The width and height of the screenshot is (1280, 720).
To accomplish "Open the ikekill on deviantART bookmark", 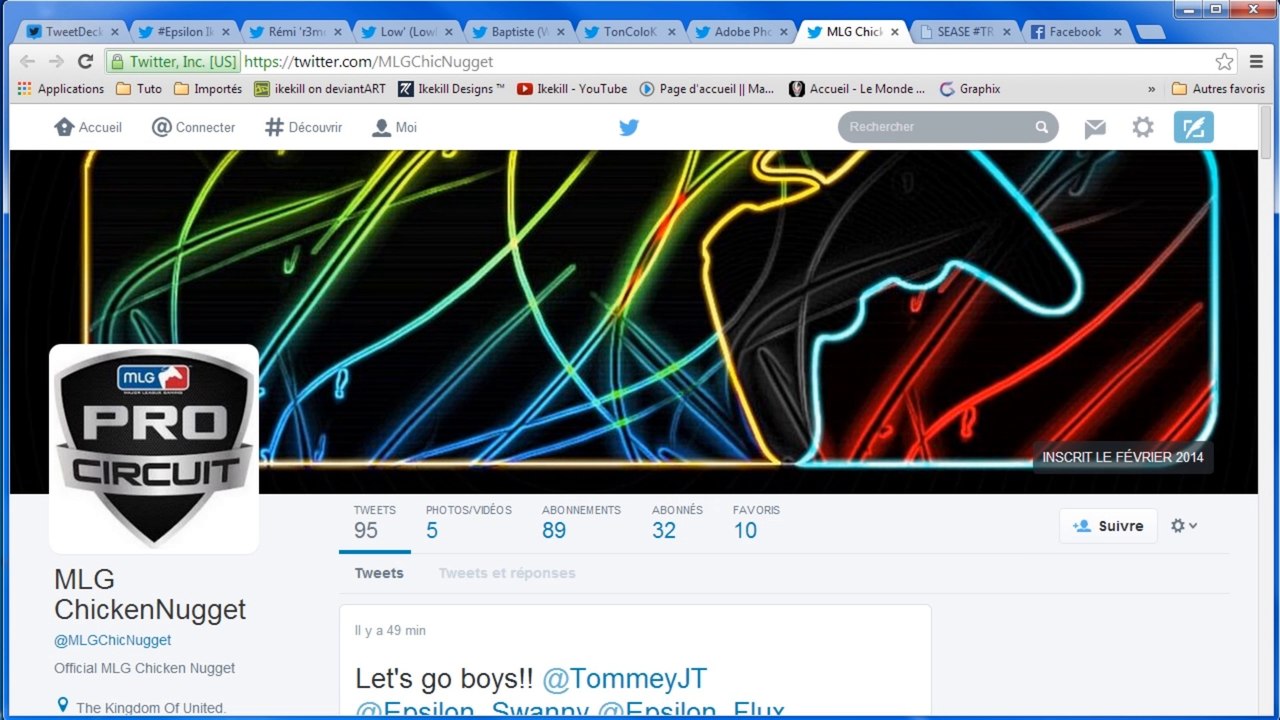I will [320, 89].
